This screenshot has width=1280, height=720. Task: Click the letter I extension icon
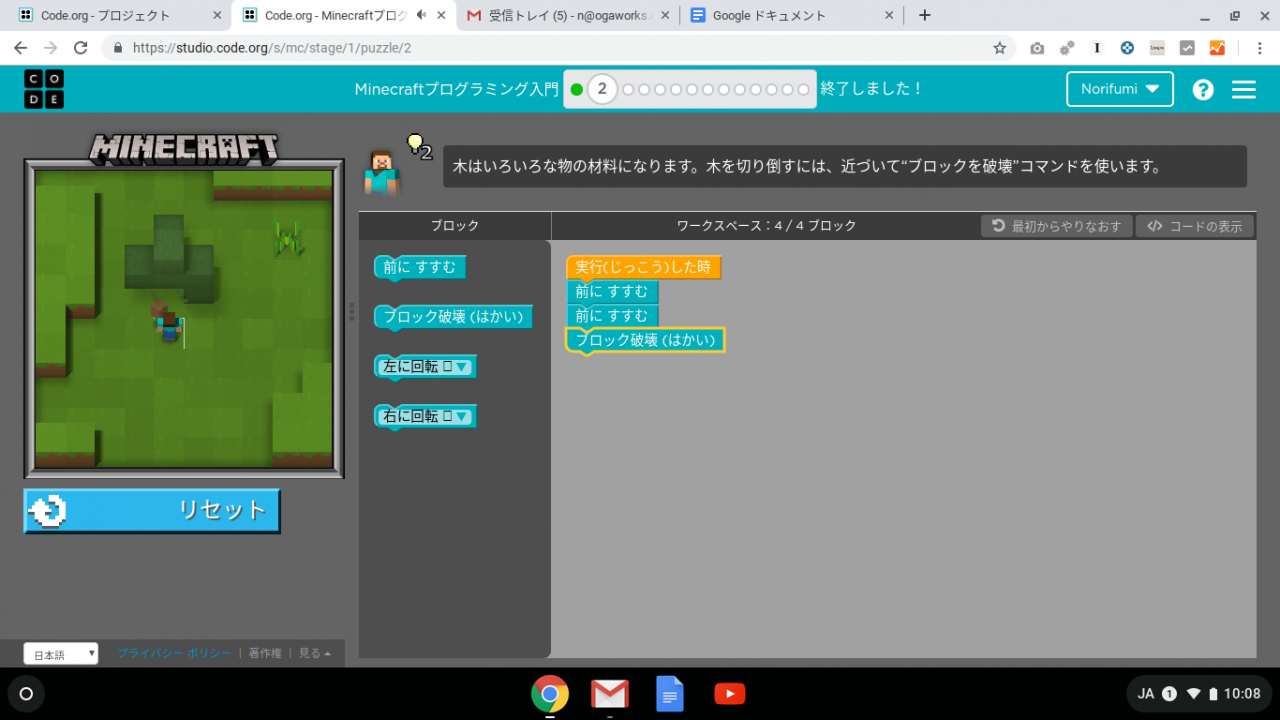coord(1097,48)
